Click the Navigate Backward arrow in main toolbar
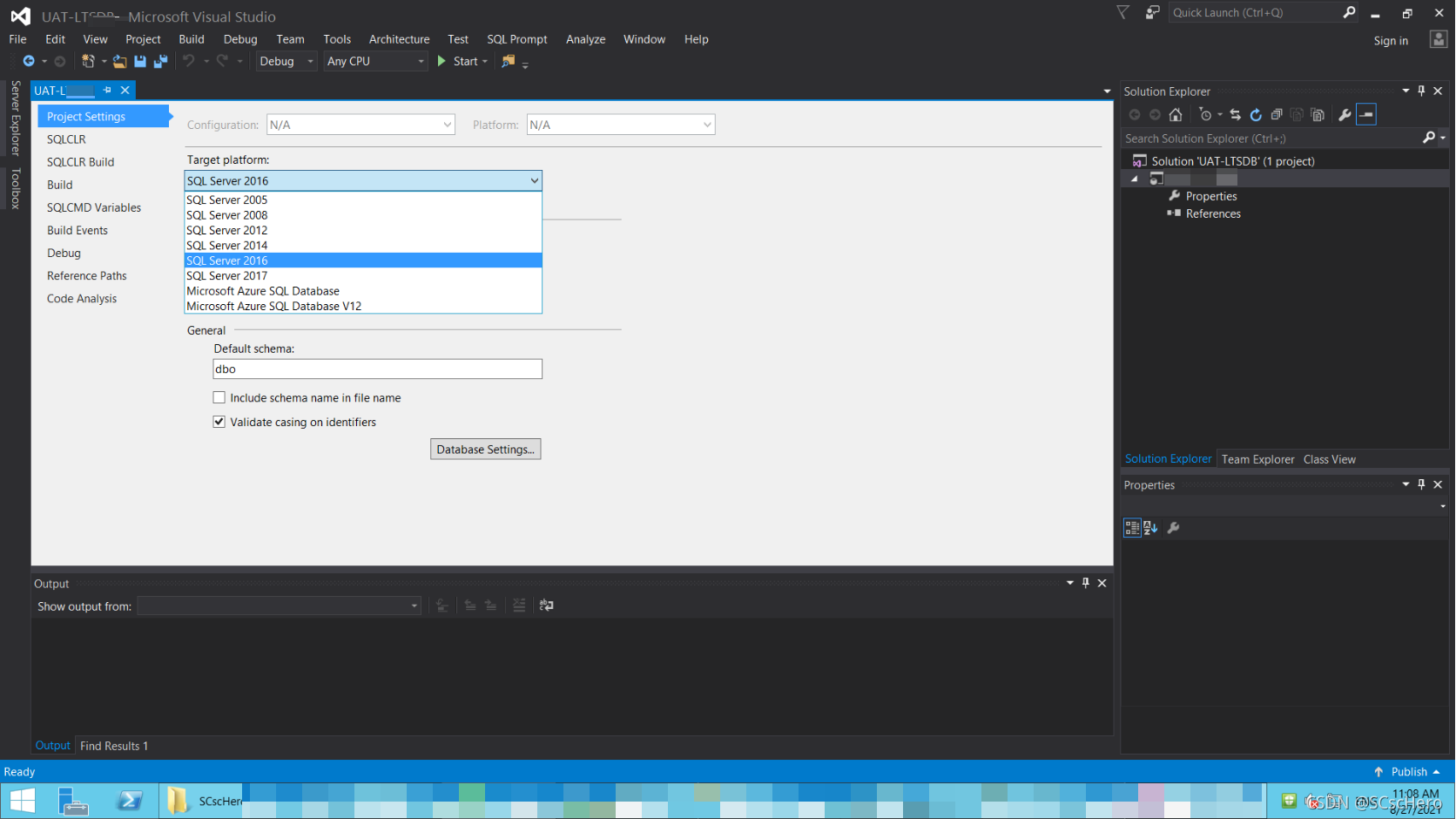The width and height of the screenshot is (1456, 819). coord(29,61)
